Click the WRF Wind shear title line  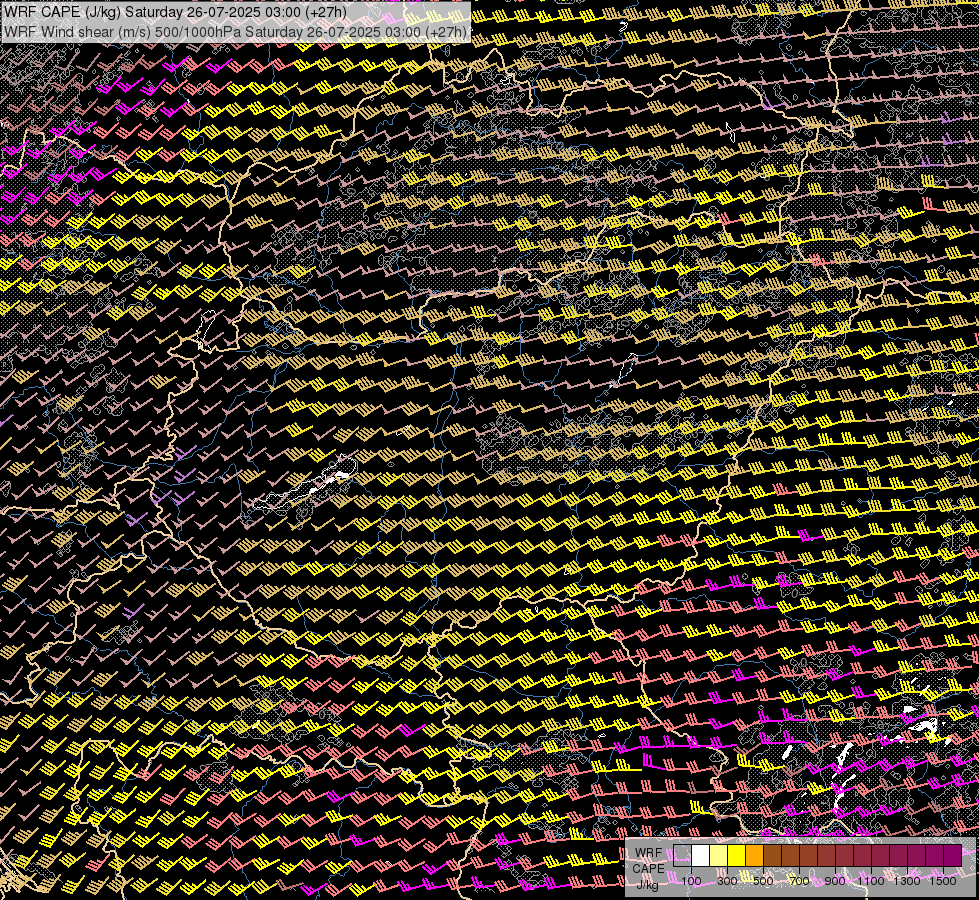(x=235, y=32)
